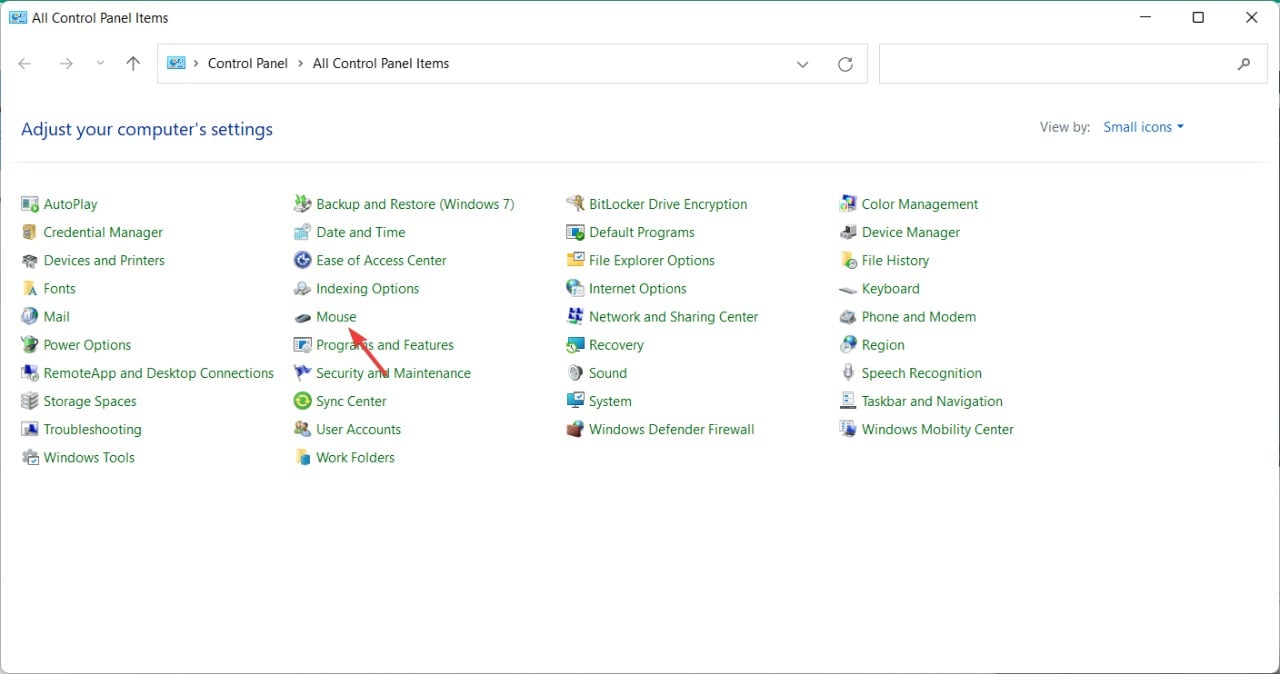Click the Sync Center green icon
The width and height of the screenshot is (1280, 674).
coord(302,401)
